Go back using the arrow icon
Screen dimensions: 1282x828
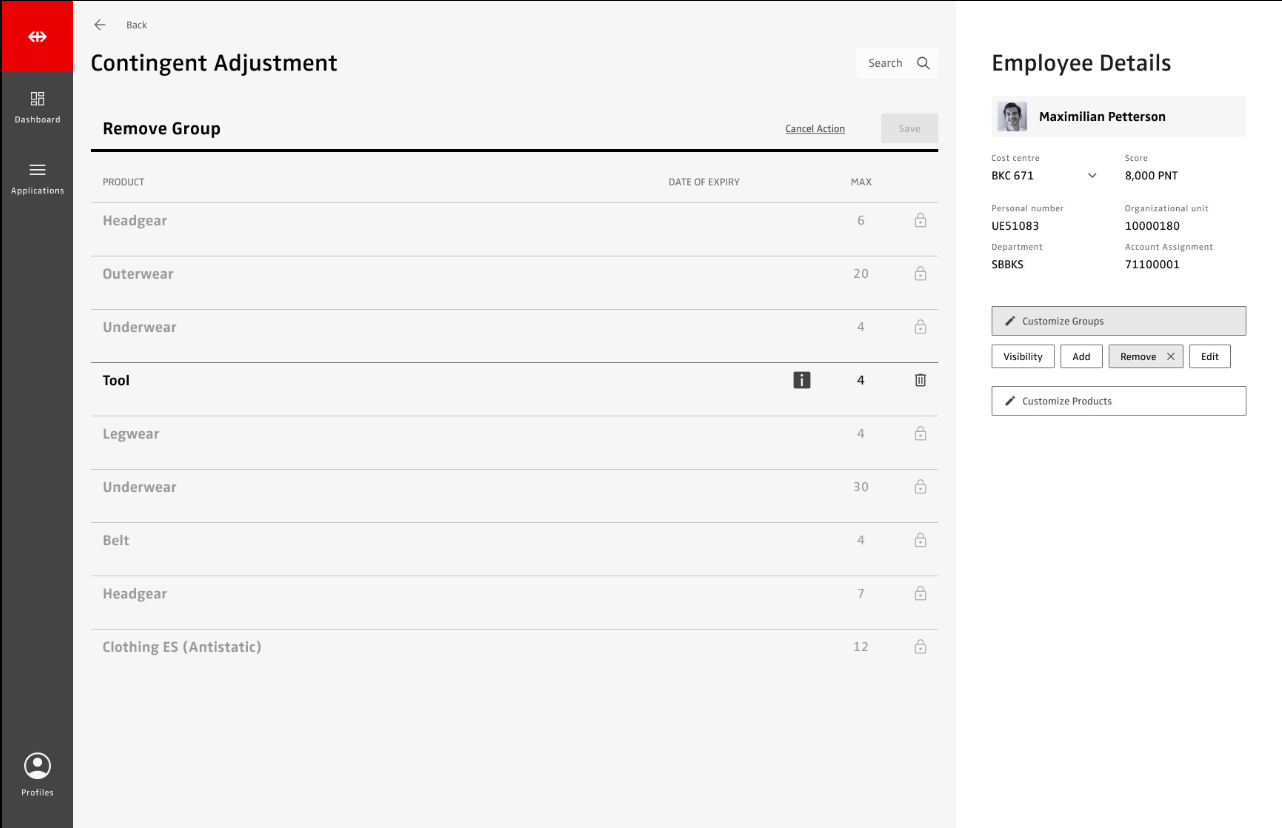[100, 25]
